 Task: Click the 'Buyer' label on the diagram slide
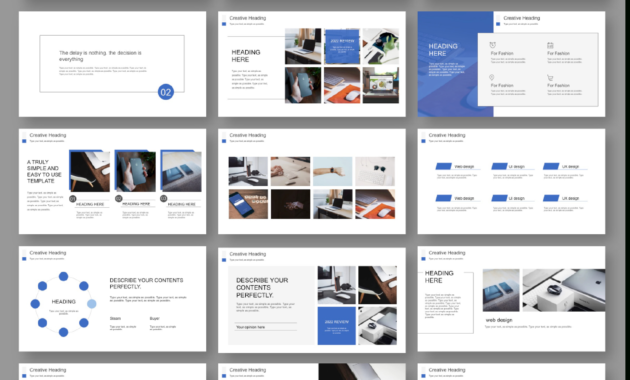pos(155,319)
